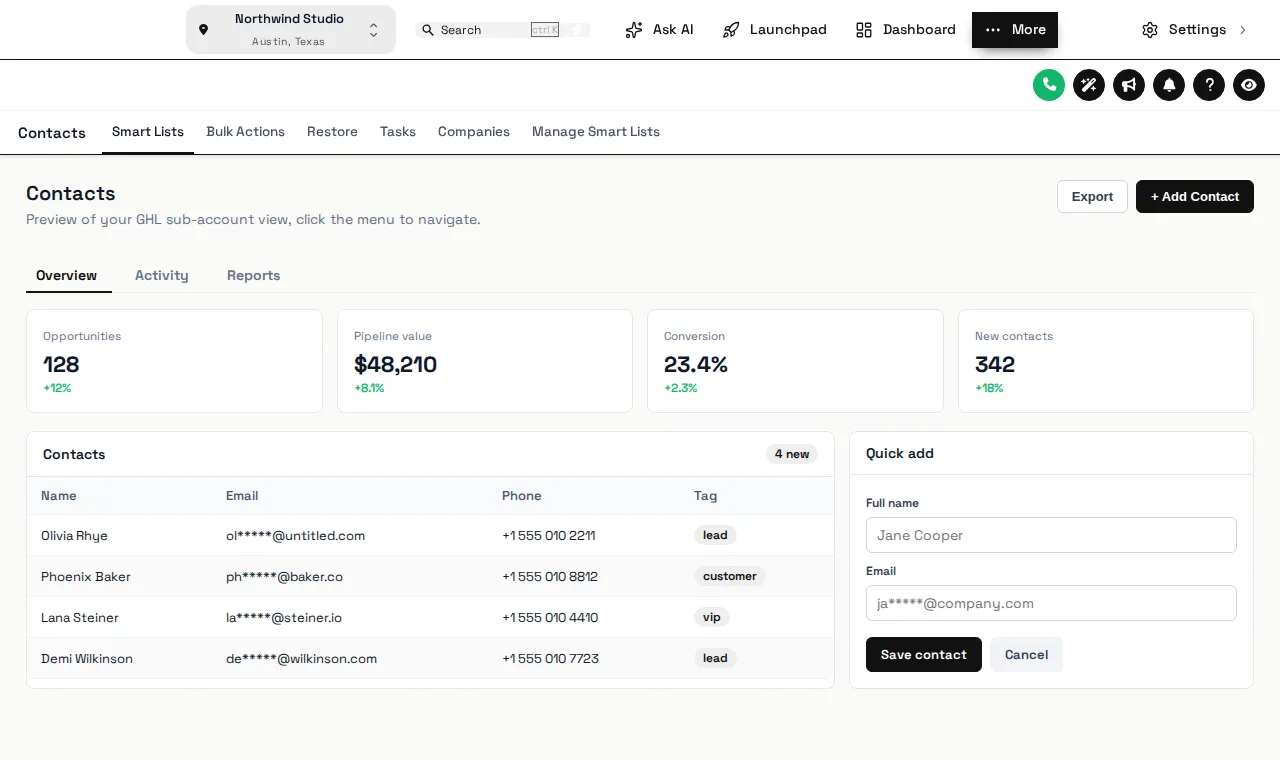Select the Tasks tab

(x=398, y=132)
